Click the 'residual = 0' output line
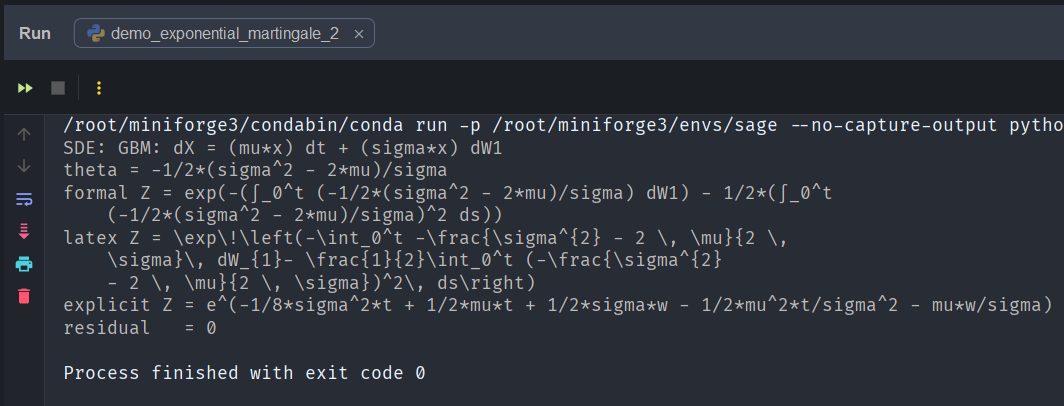The width and height of the screenshot is (1064, 406). [x=140, y=328]
